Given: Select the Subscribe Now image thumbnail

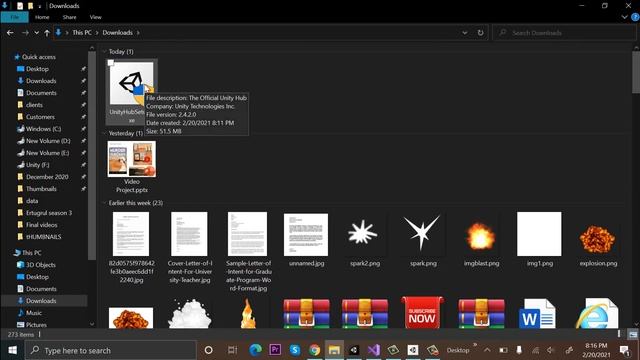Looking at the screenshot, I should 422,313.
